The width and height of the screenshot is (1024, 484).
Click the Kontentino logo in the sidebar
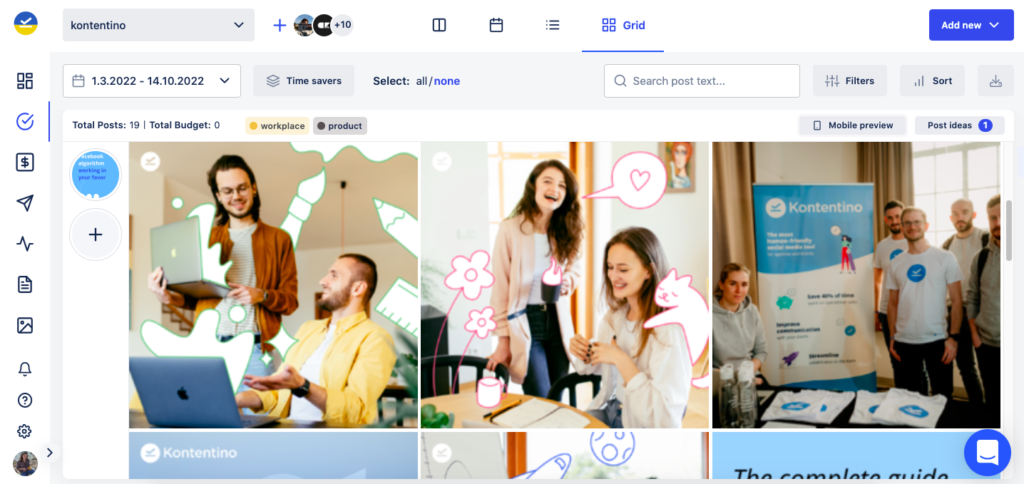point(25,24)
